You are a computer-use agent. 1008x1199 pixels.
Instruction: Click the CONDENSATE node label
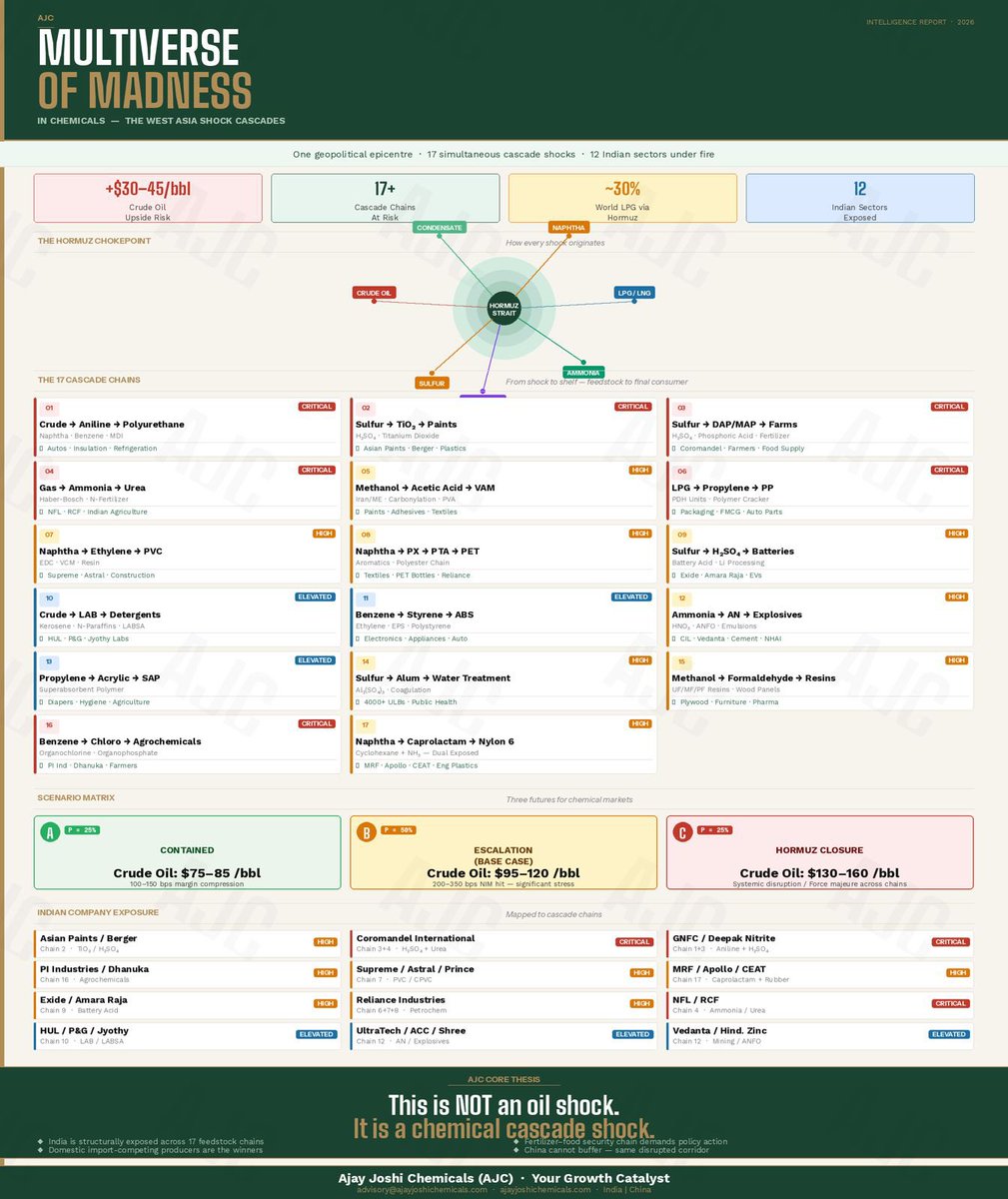440,228
